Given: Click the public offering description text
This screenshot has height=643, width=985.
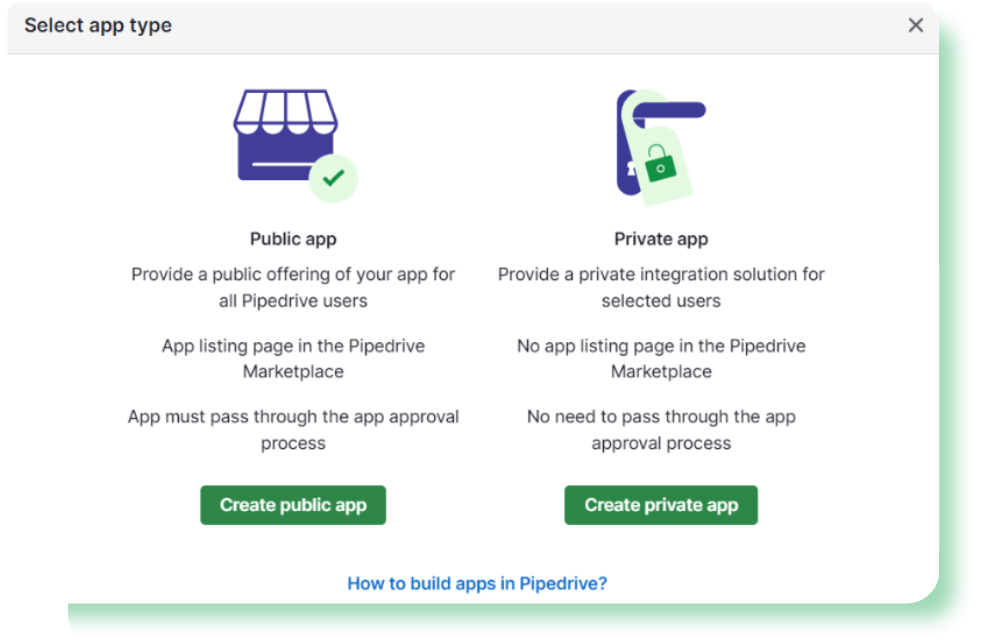Looking at the screenshot, I should [x=293, y=288].
